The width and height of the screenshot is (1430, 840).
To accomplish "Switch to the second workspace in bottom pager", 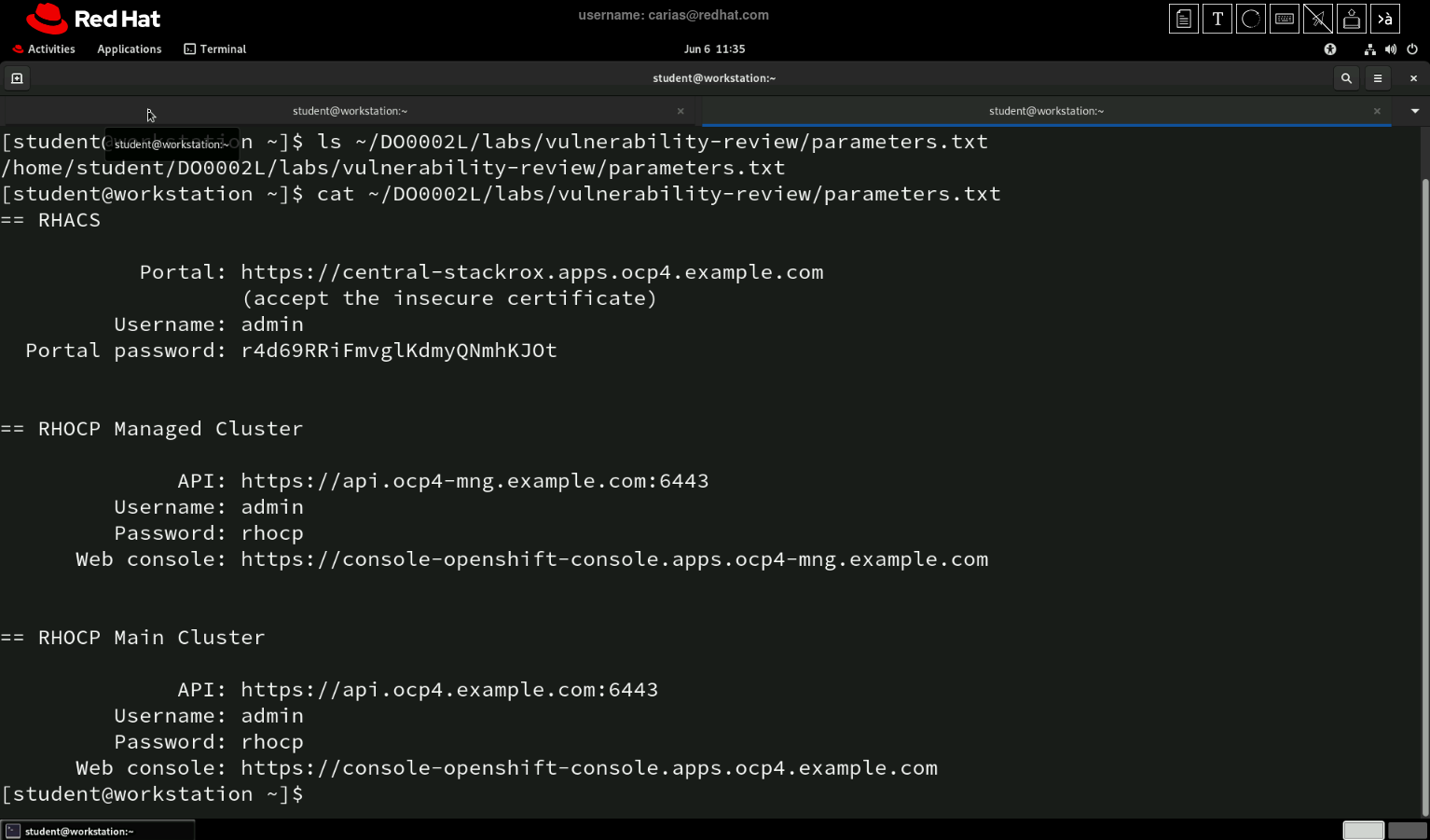I will pyautogui.click(x=1408, y=831).
